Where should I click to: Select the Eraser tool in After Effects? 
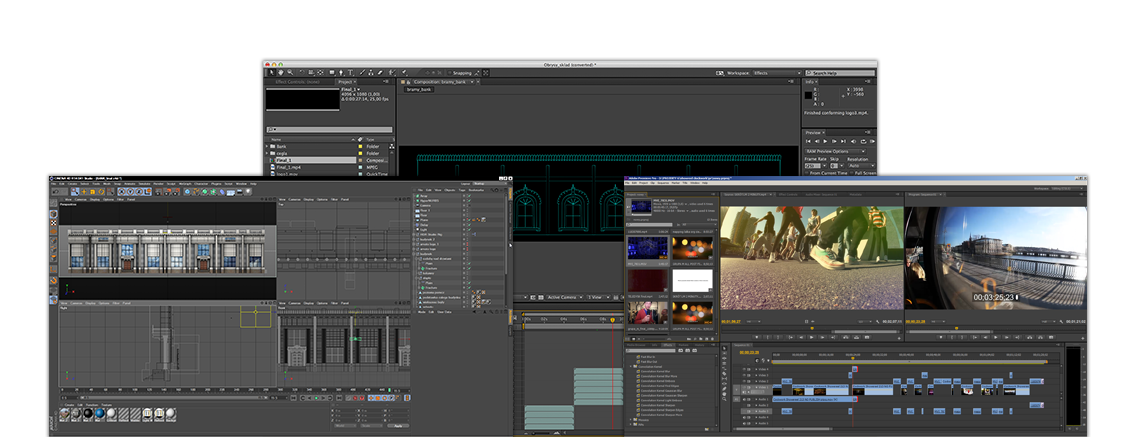[x=380, y=73]
